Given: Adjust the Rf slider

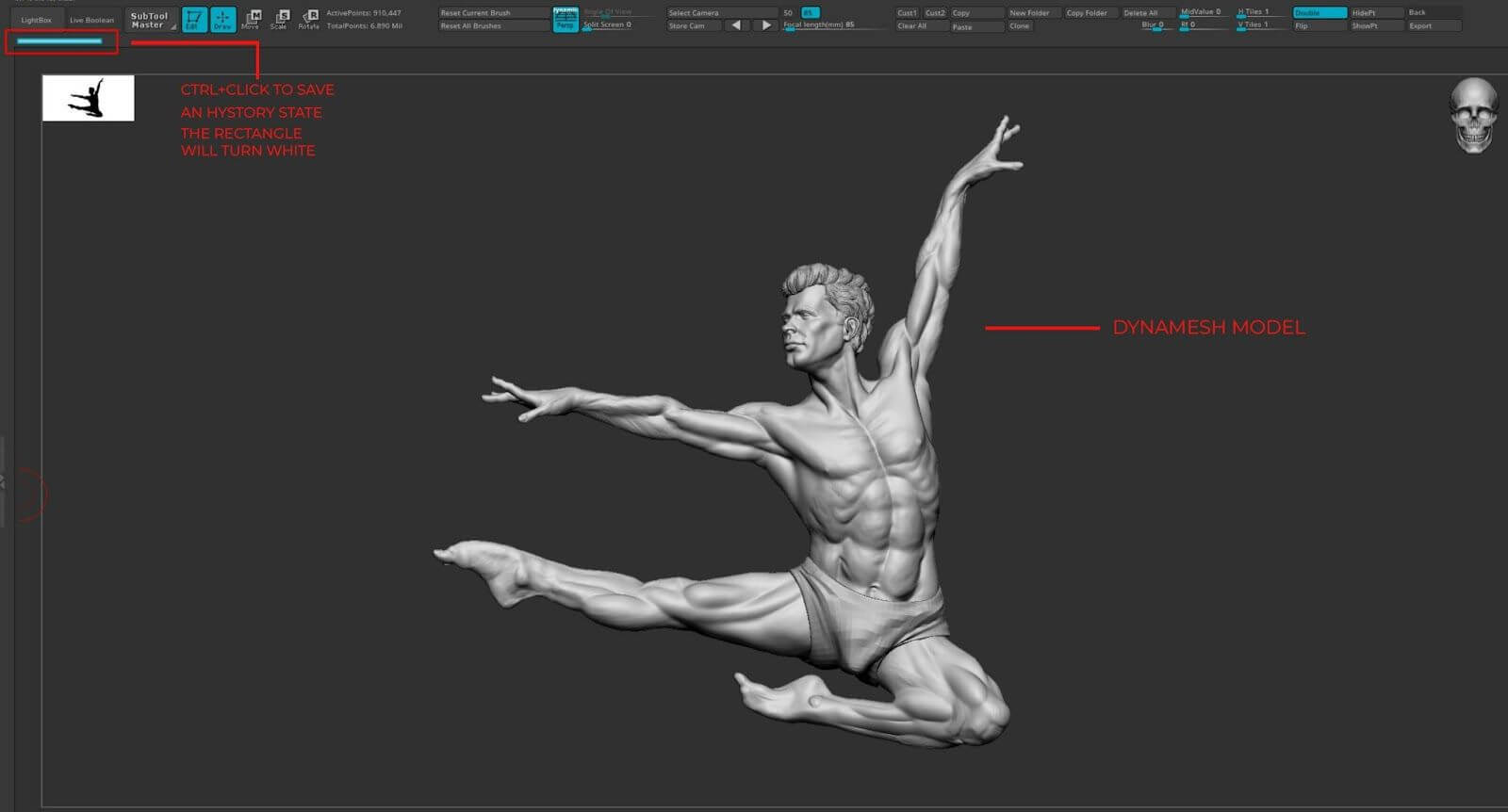Looking at the screenshot, I should pos(1205,25).
